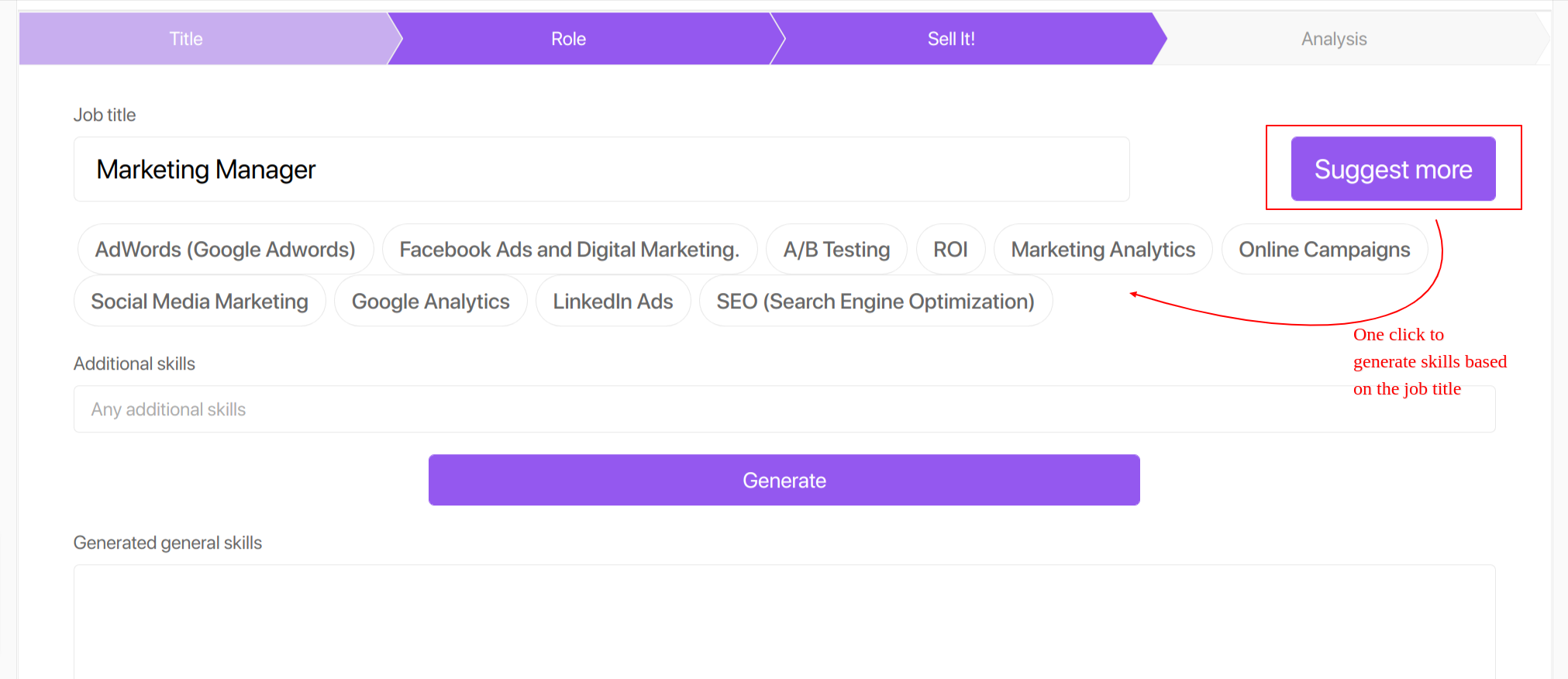Choose the Marketing Analytics skill tag
Image resolution: width=1568 pixels, height=679 pixels.
point(1102,250)
